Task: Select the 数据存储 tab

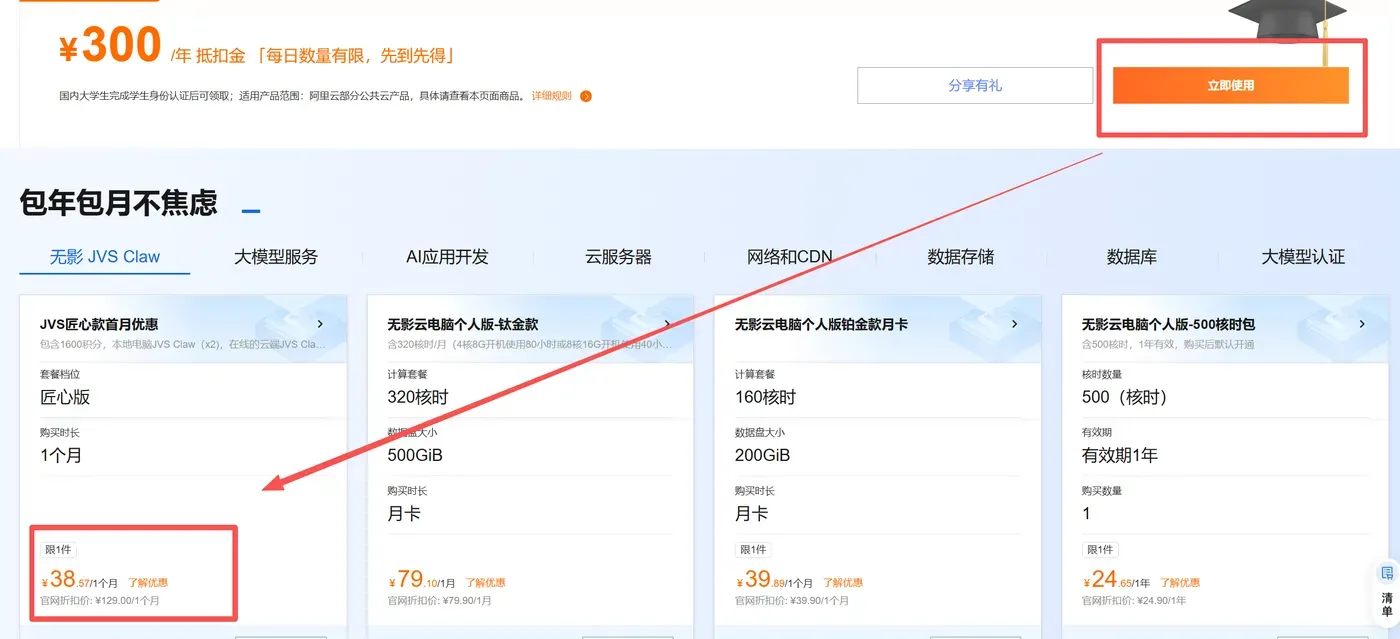Action: click(x=961, y=257)
